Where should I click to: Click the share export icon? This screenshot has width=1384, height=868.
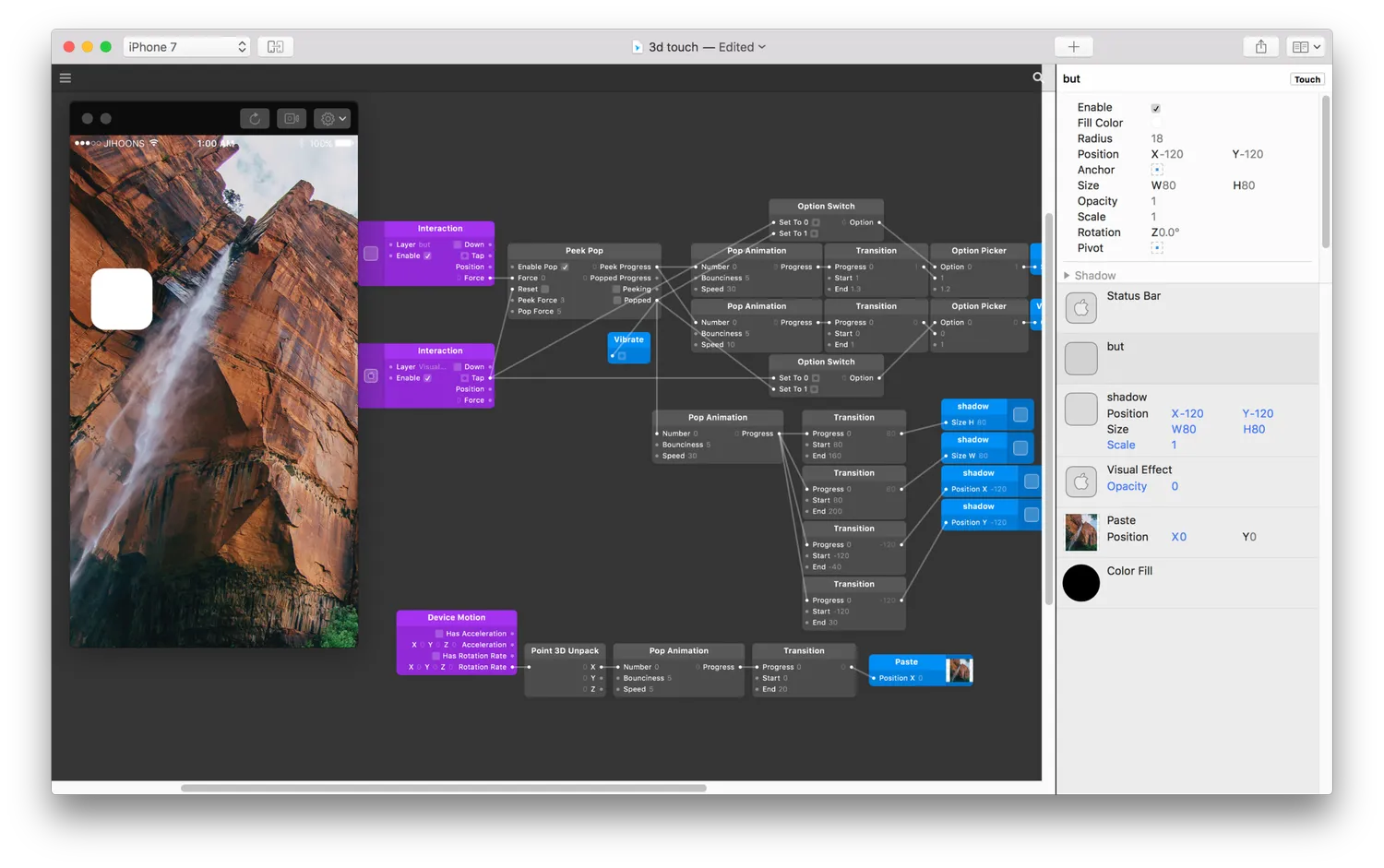click(1260, 46)
